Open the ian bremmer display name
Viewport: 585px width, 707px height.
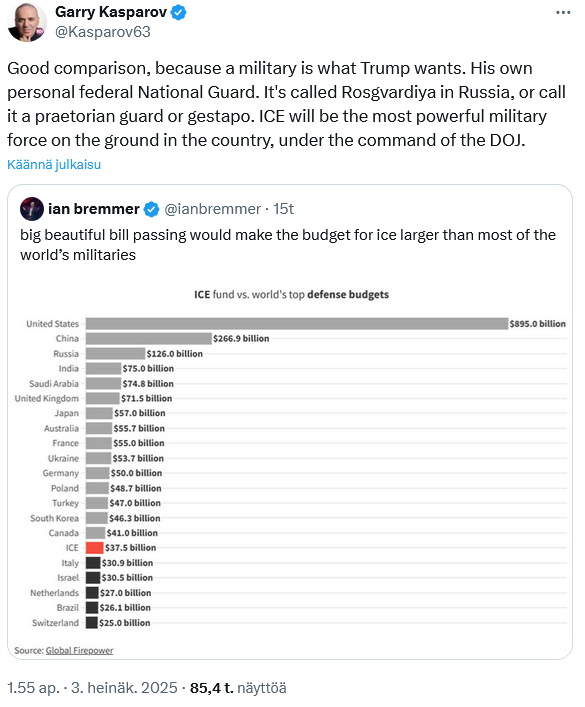coord(94,209)
